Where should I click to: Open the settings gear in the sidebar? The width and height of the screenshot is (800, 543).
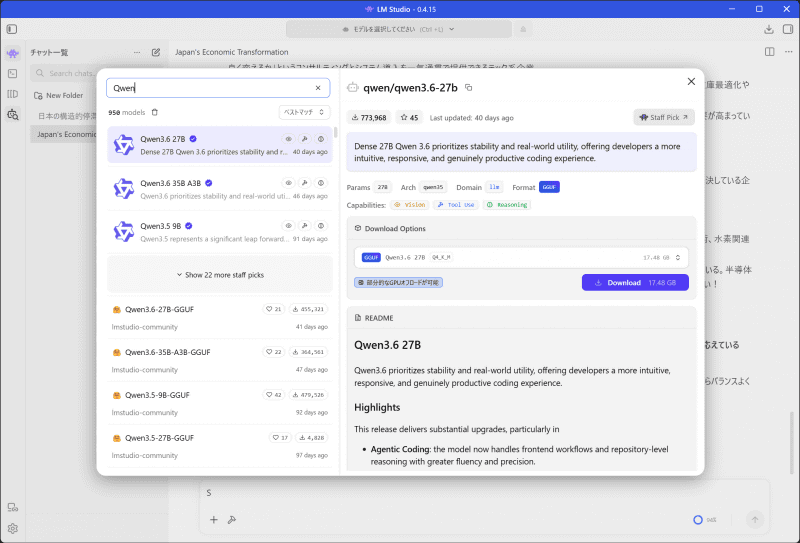coord(13,528)
